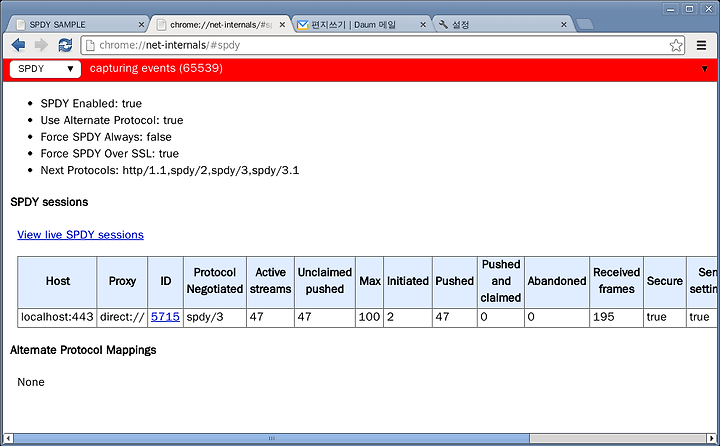Screen dimensions: 720x446
Task: Switch to the SPDY SAMPLE tab
Action: (76, 24)
